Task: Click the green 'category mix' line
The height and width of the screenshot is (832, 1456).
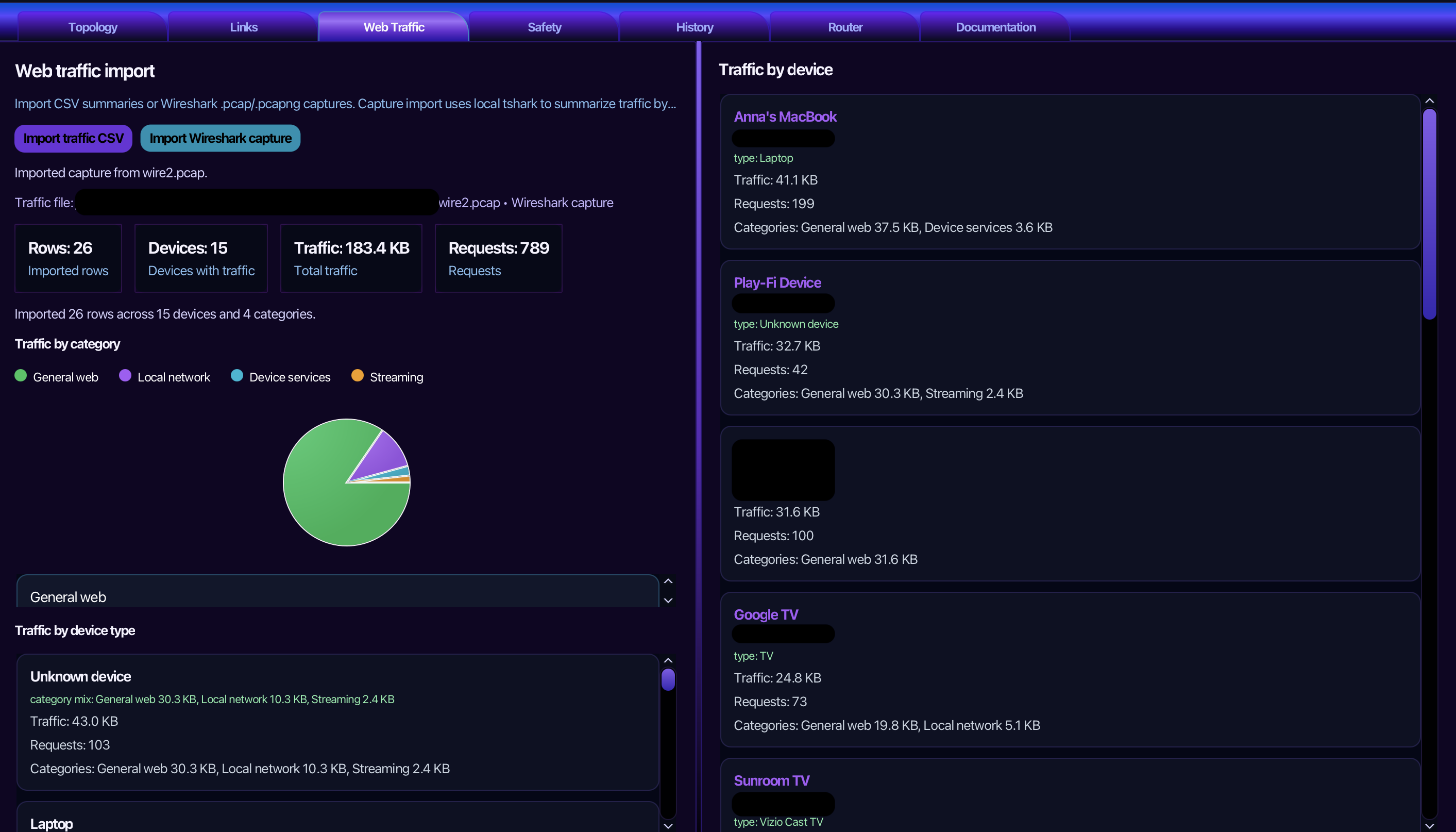Action: 212,699
